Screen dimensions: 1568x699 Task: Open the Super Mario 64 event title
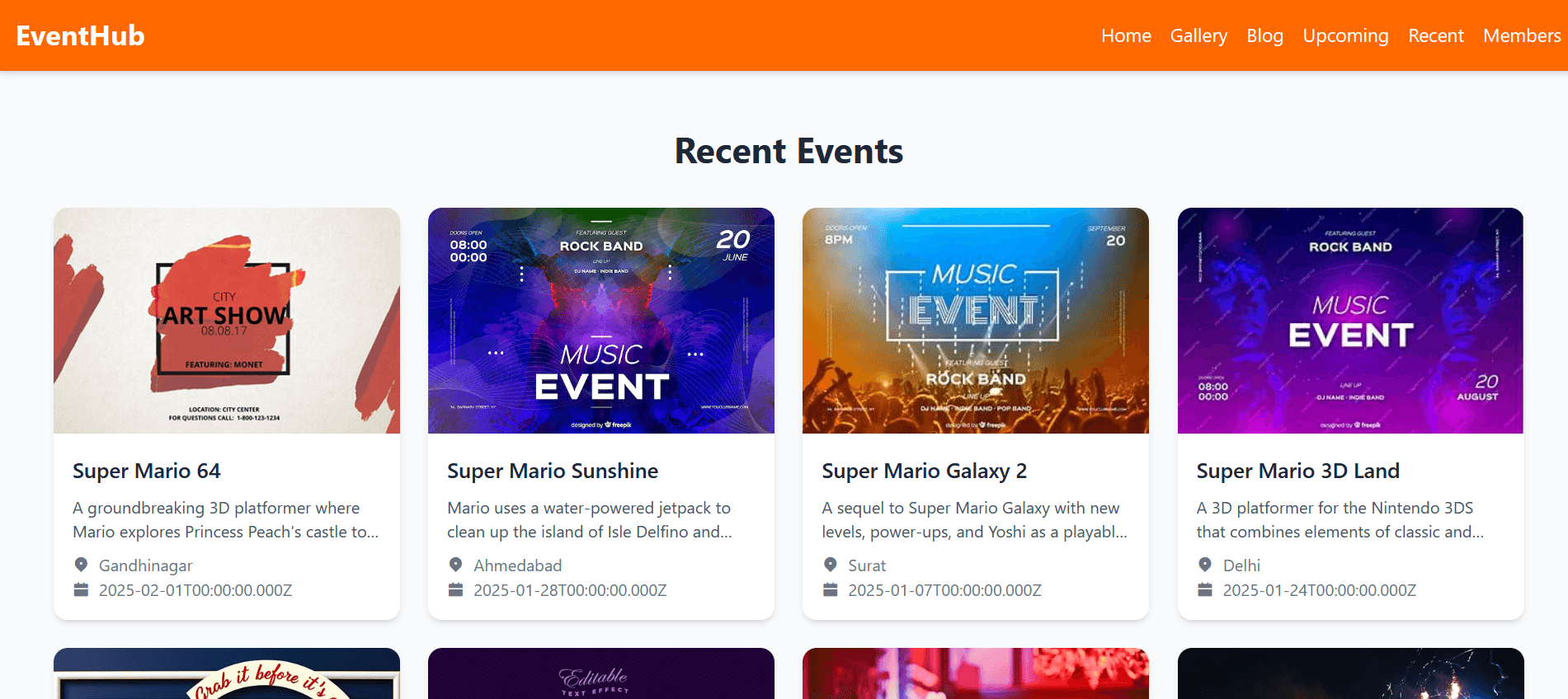coord(147,471)
